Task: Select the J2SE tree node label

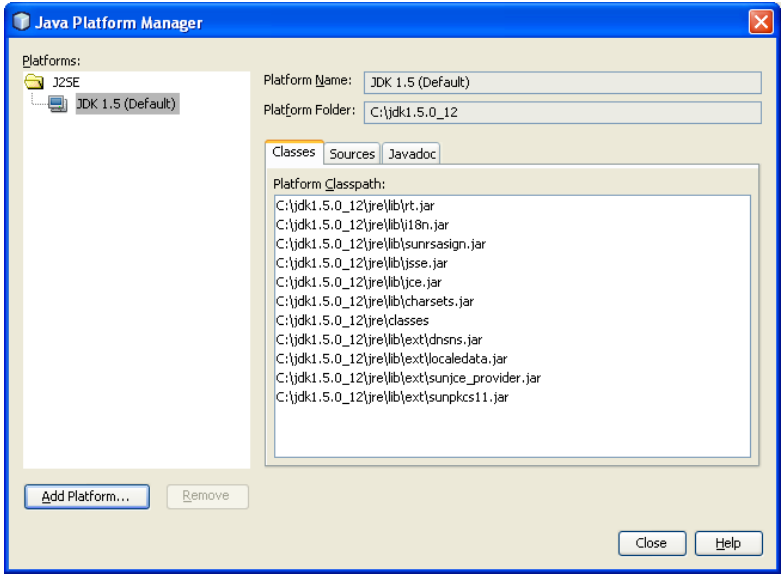Action: [x=66, y=82]
